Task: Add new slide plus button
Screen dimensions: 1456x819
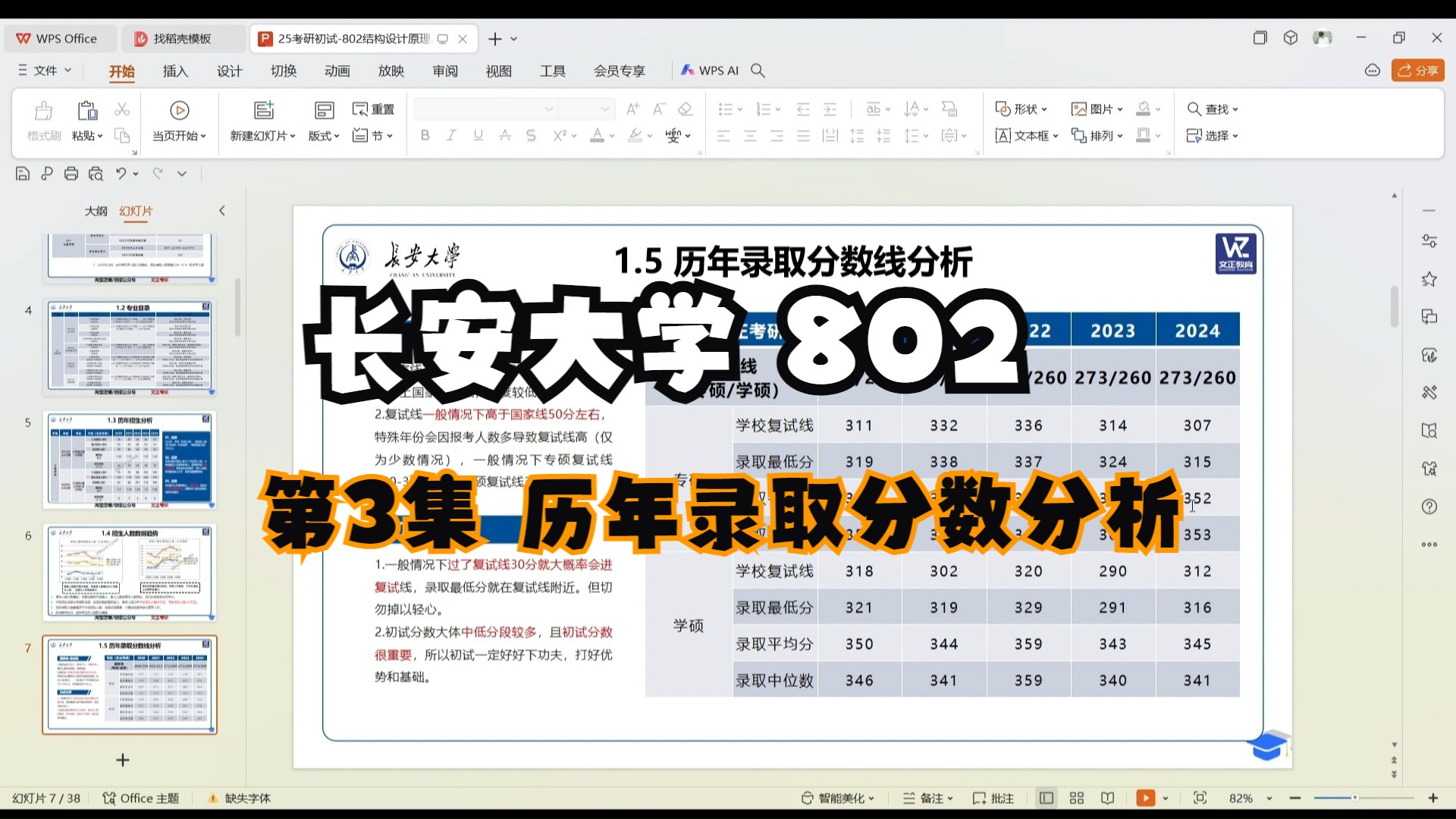Action: 122,760
